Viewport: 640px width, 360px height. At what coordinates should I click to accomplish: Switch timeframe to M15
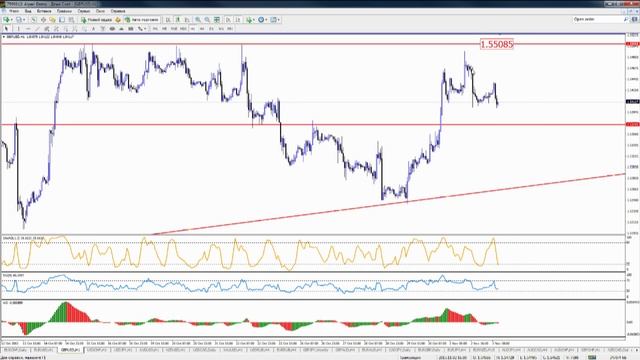[x=174, y=29]
